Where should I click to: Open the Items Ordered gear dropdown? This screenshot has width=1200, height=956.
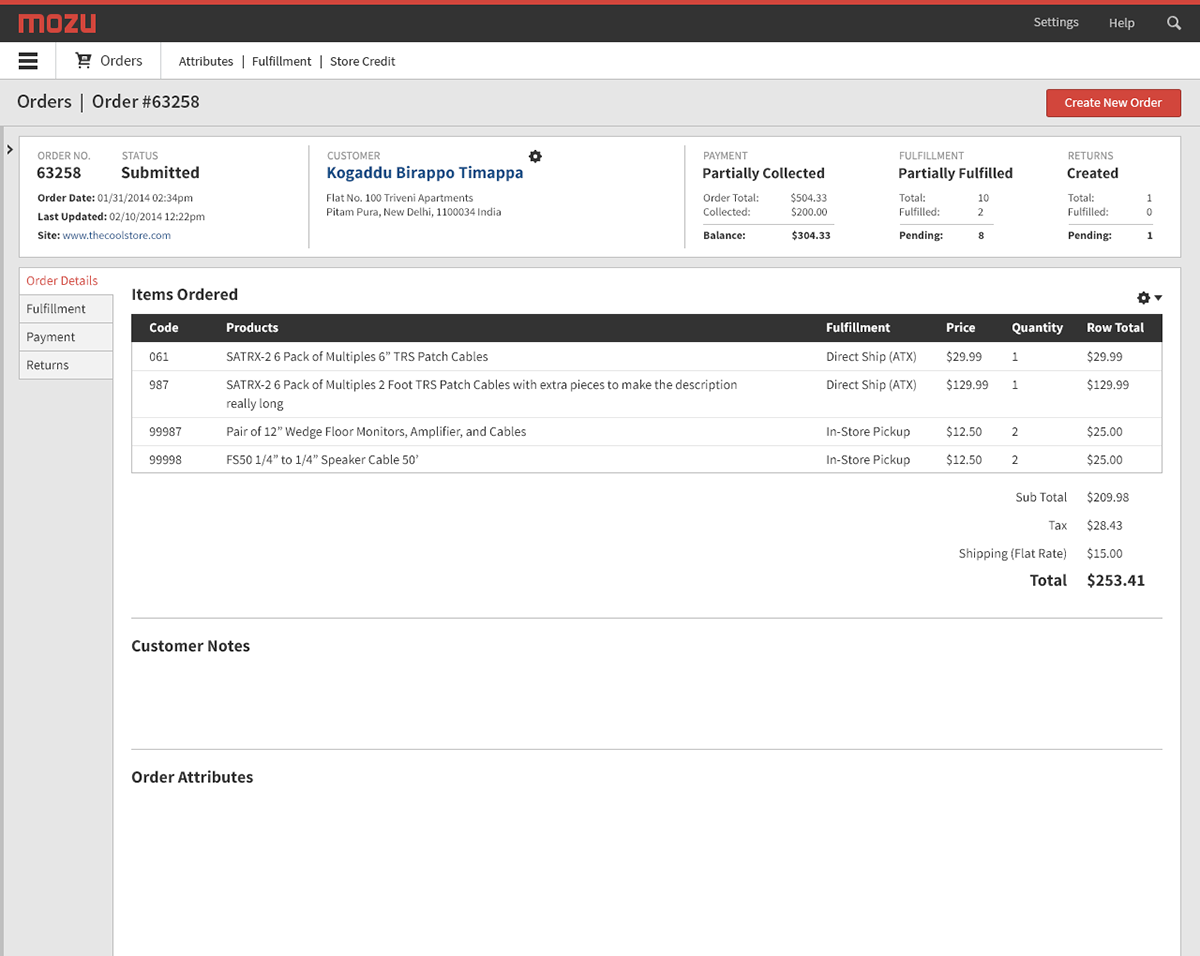pos(1150,298)
